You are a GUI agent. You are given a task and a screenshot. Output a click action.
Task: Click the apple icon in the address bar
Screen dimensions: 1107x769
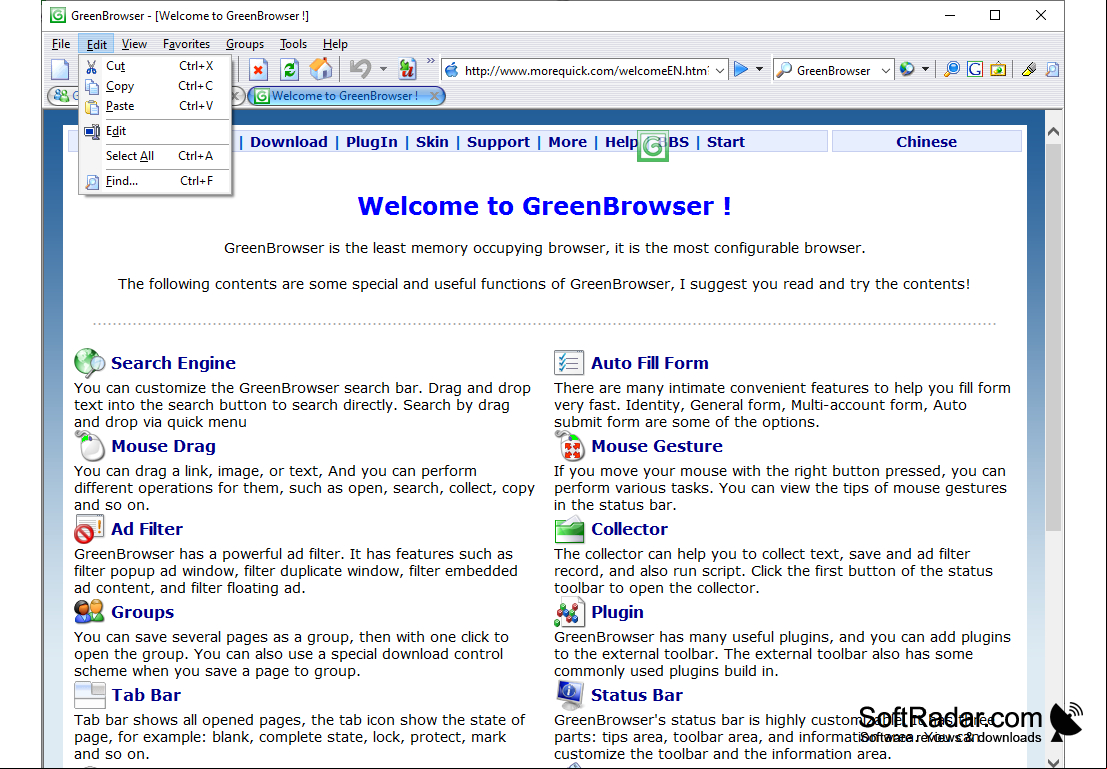[452, 70]
